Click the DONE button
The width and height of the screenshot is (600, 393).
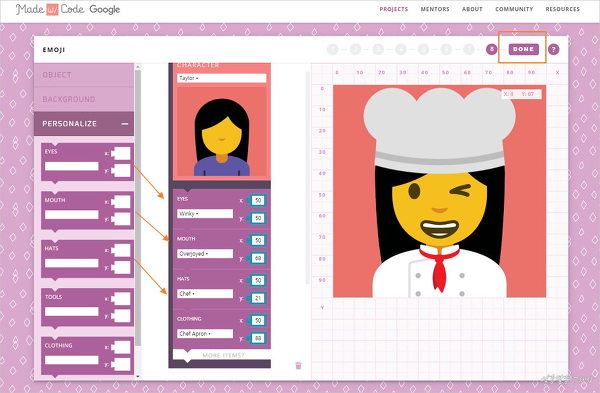point(523,49)
